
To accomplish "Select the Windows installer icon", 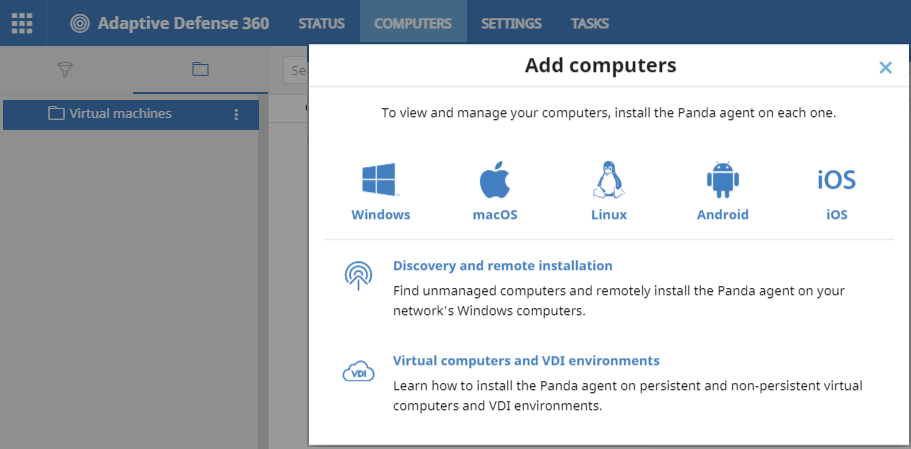I will (380, 181).
